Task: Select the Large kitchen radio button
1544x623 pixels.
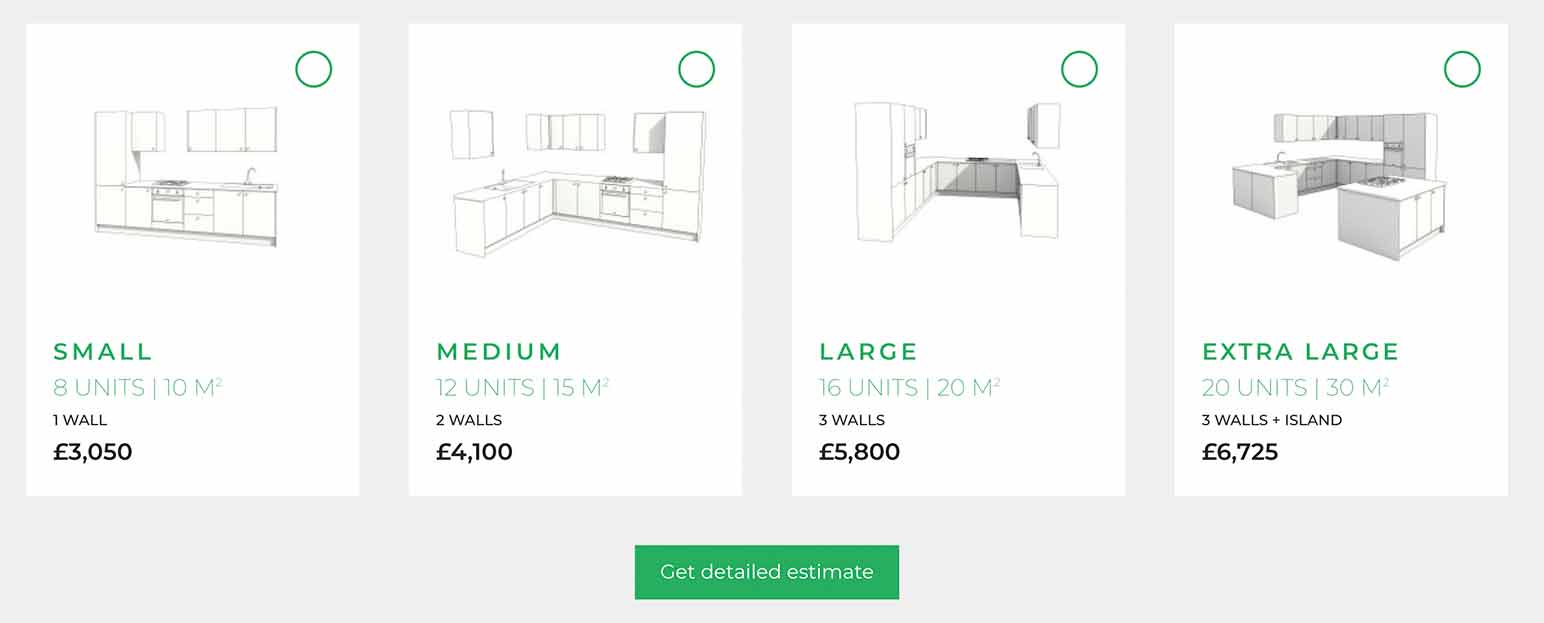Action: 1080,69
